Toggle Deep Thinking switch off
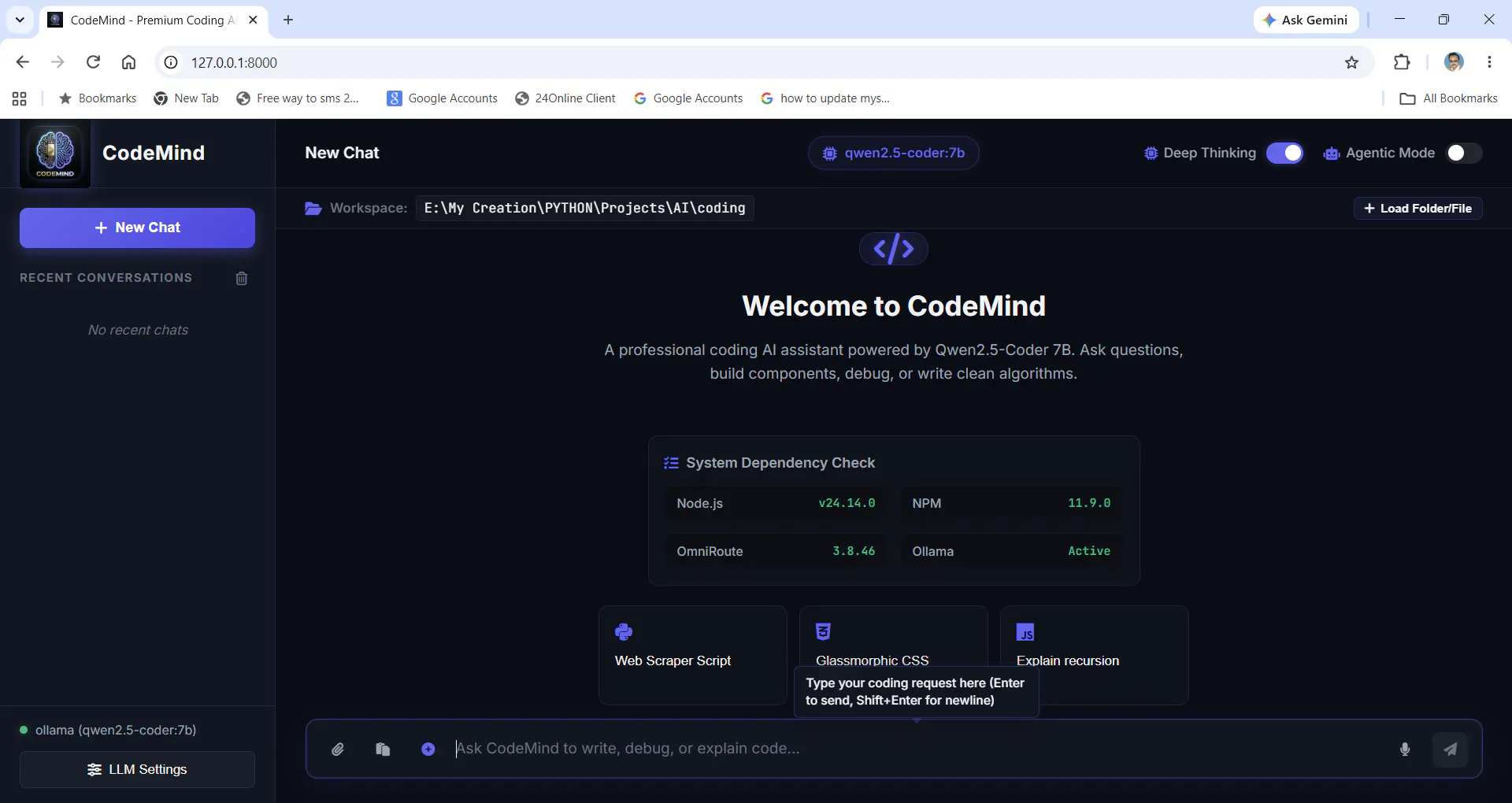 (1284, 153)
